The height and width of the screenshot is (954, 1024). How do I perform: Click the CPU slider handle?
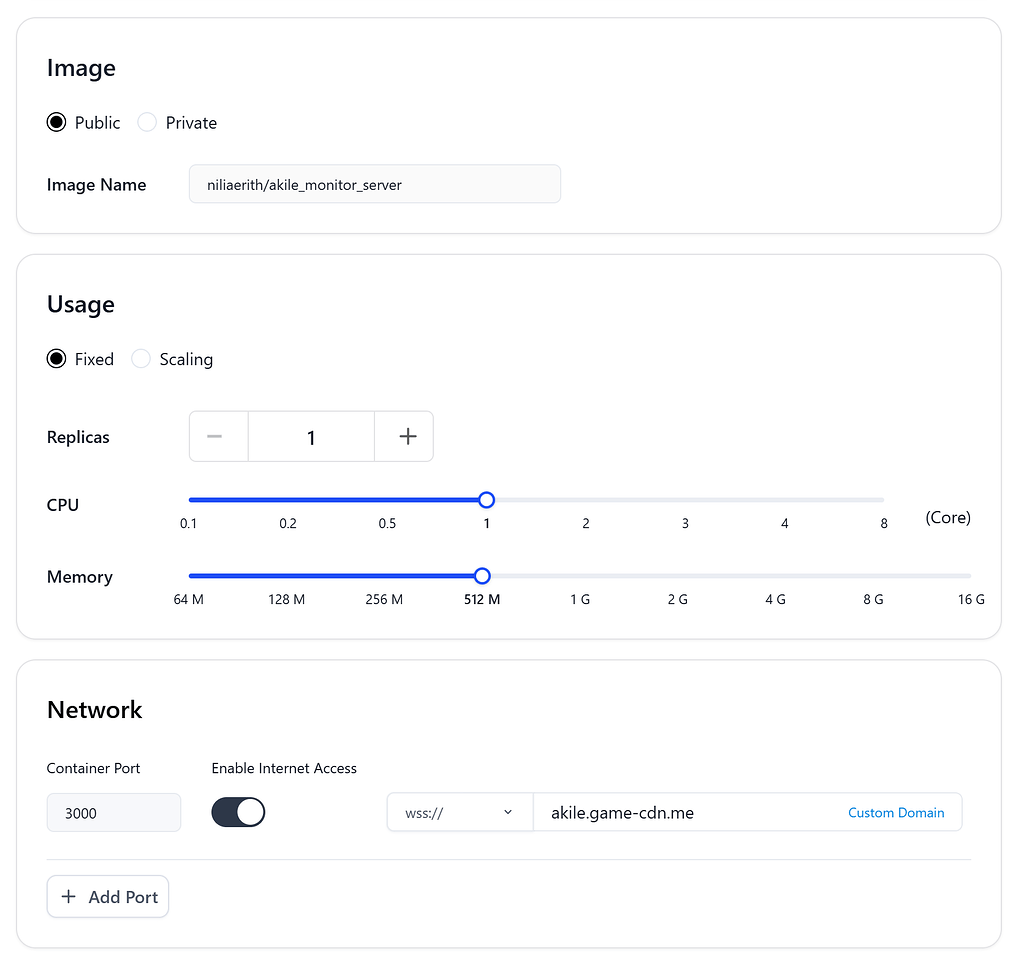tap(487, 500)
